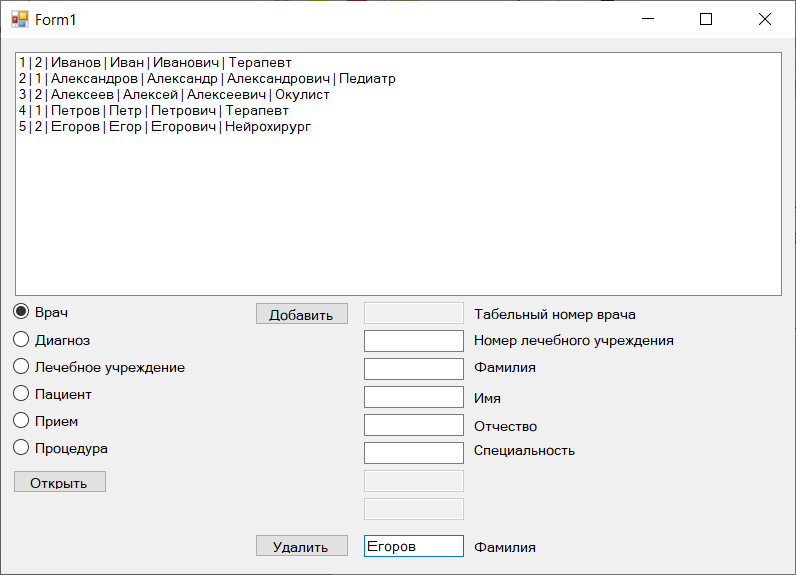Screen dimensions: 796x575
Task: Click the Удалить button
Action: point(302,546)
